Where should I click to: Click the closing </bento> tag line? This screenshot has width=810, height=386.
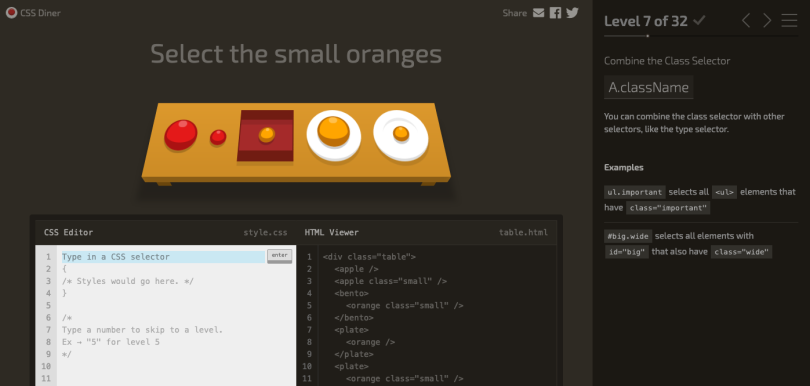(353, 318)
